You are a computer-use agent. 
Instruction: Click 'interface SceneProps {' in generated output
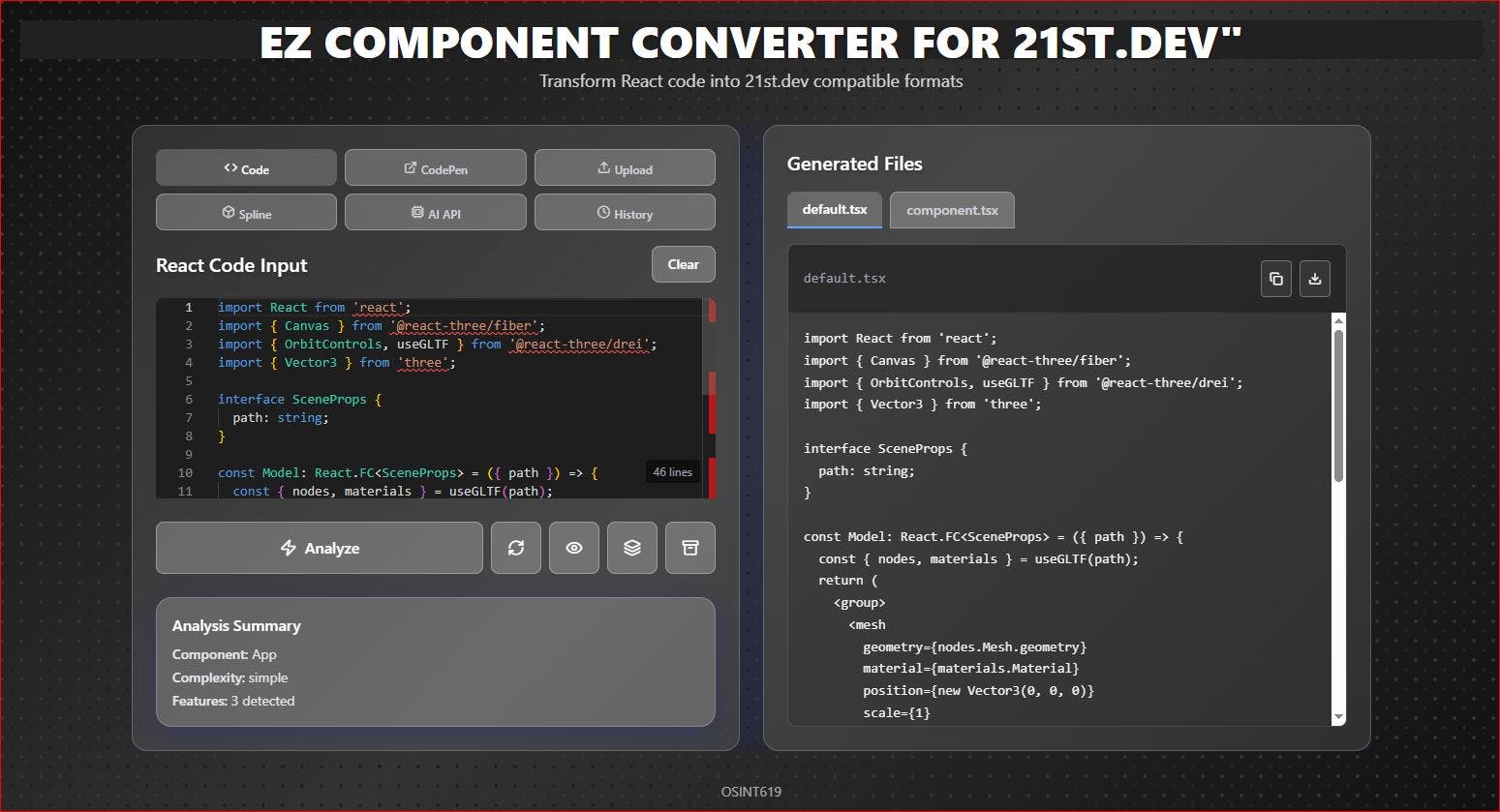coord(885,448)
